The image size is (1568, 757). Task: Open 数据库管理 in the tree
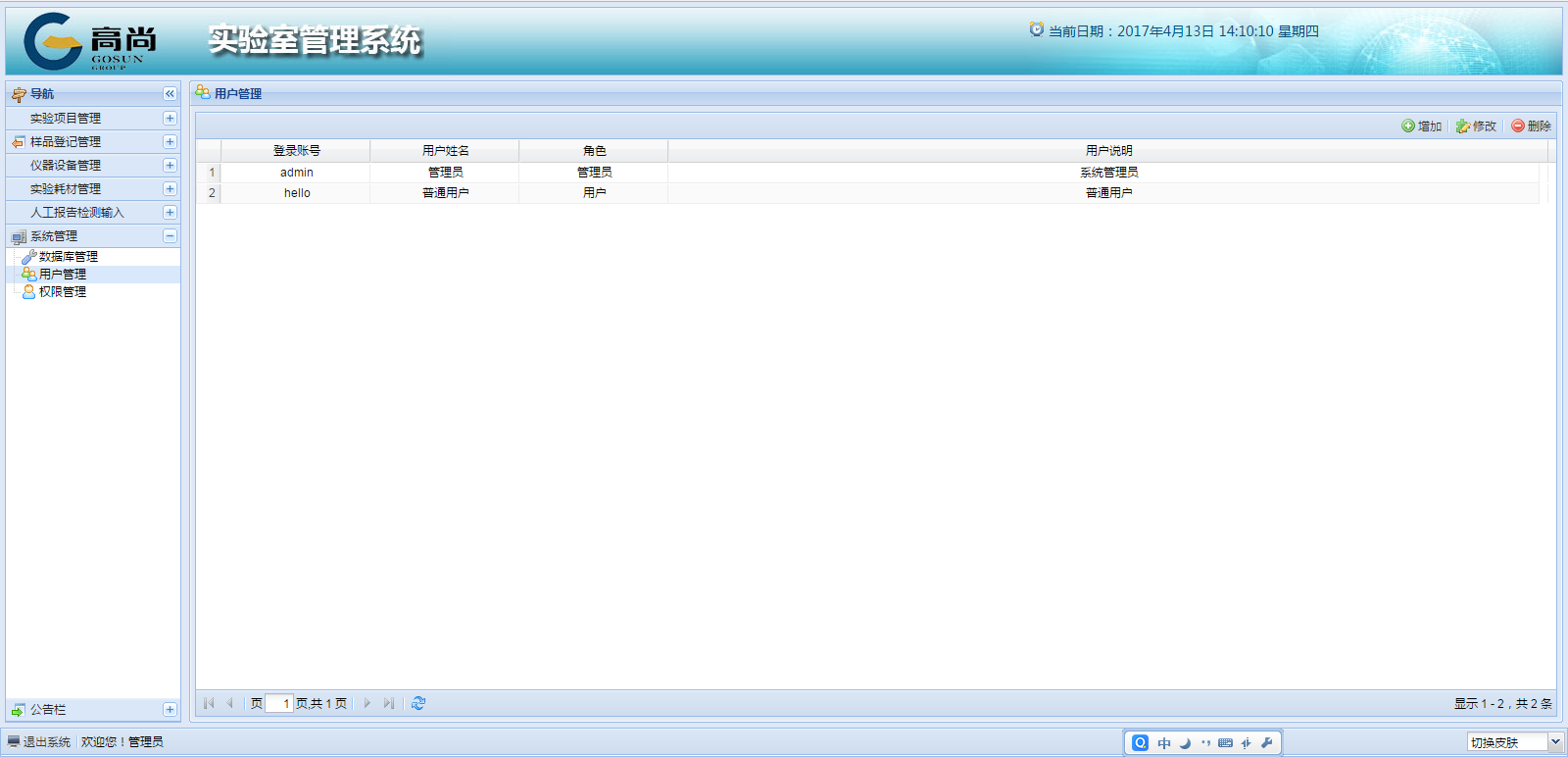[68, 257]
